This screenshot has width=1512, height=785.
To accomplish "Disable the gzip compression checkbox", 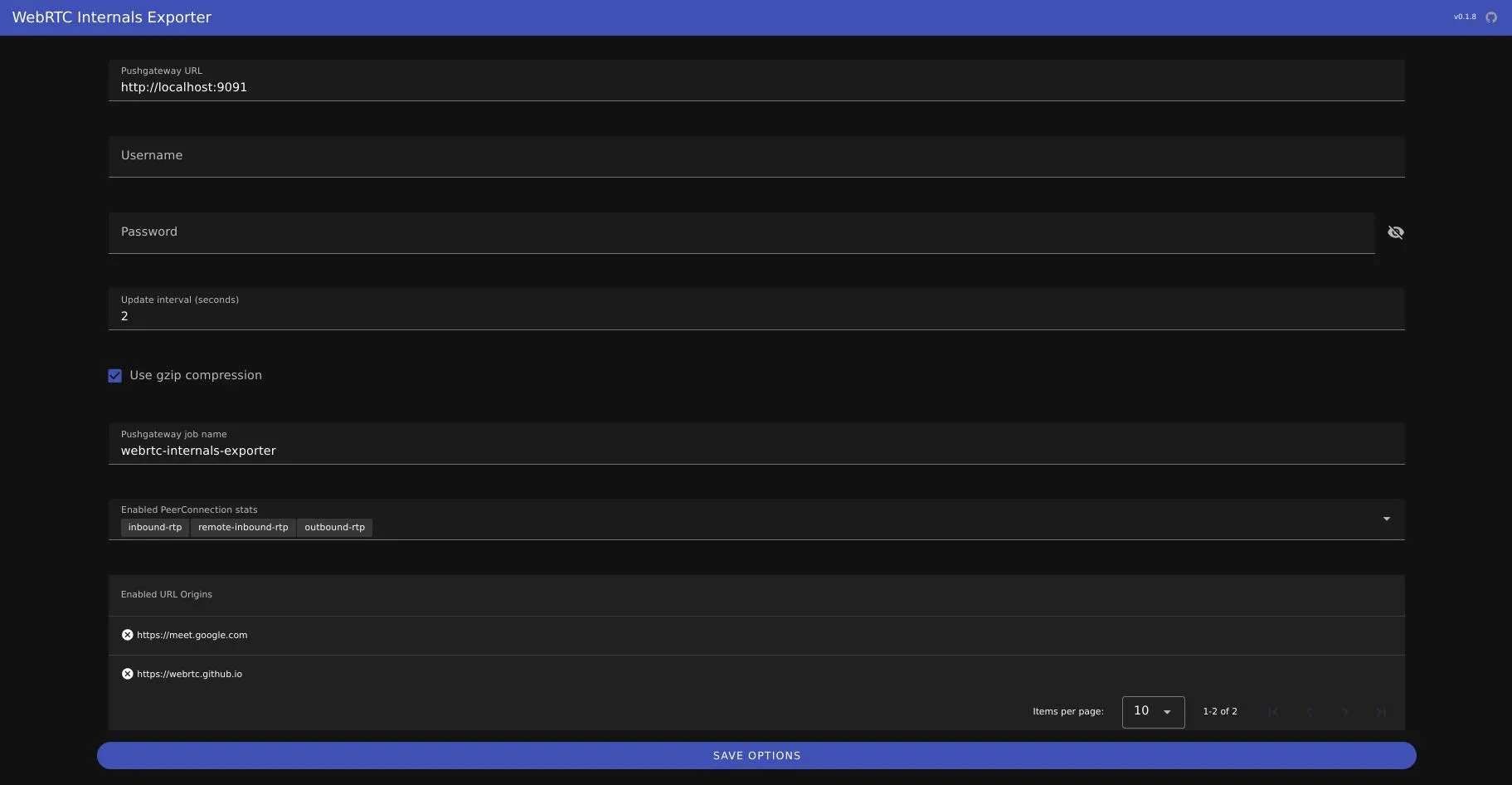I will 114,375.
